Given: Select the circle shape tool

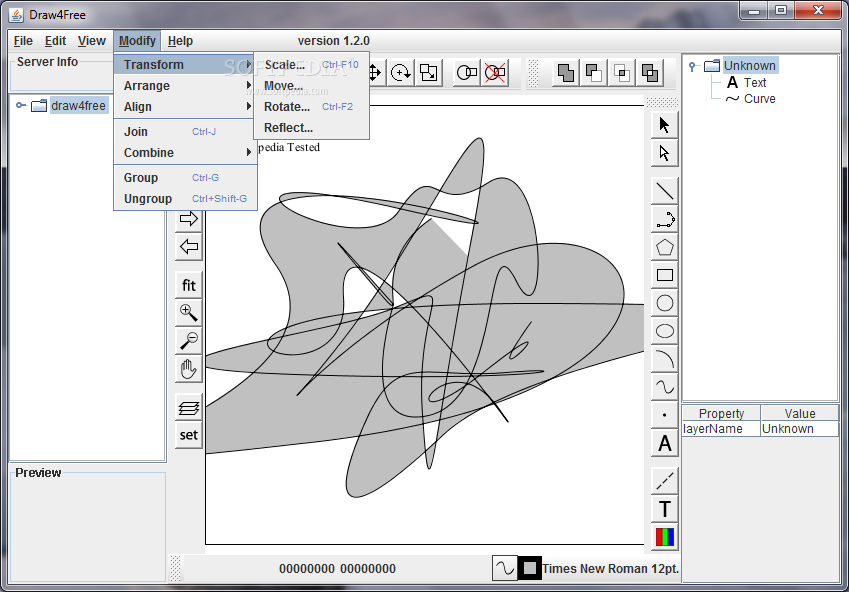Looking at the screenshot, I should (x=664, y=303).
